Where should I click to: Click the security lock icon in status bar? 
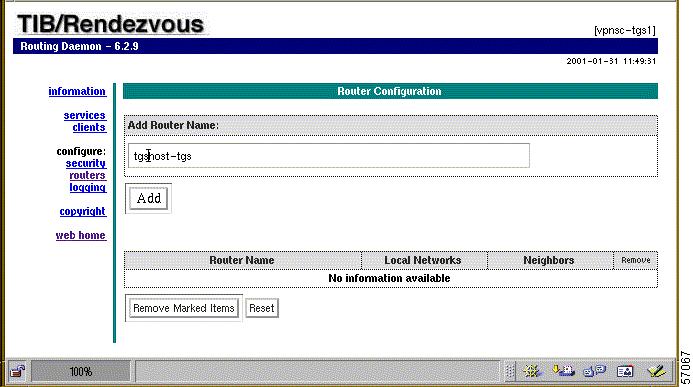pyautogui.click(x=18, y=371)
